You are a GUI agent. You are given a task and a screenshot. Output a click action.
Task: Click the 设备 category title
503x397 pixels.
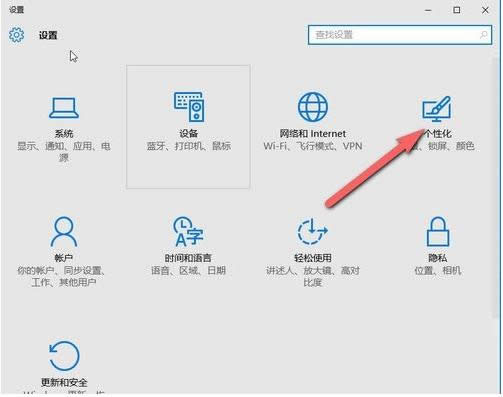click(x=189, y=134)
